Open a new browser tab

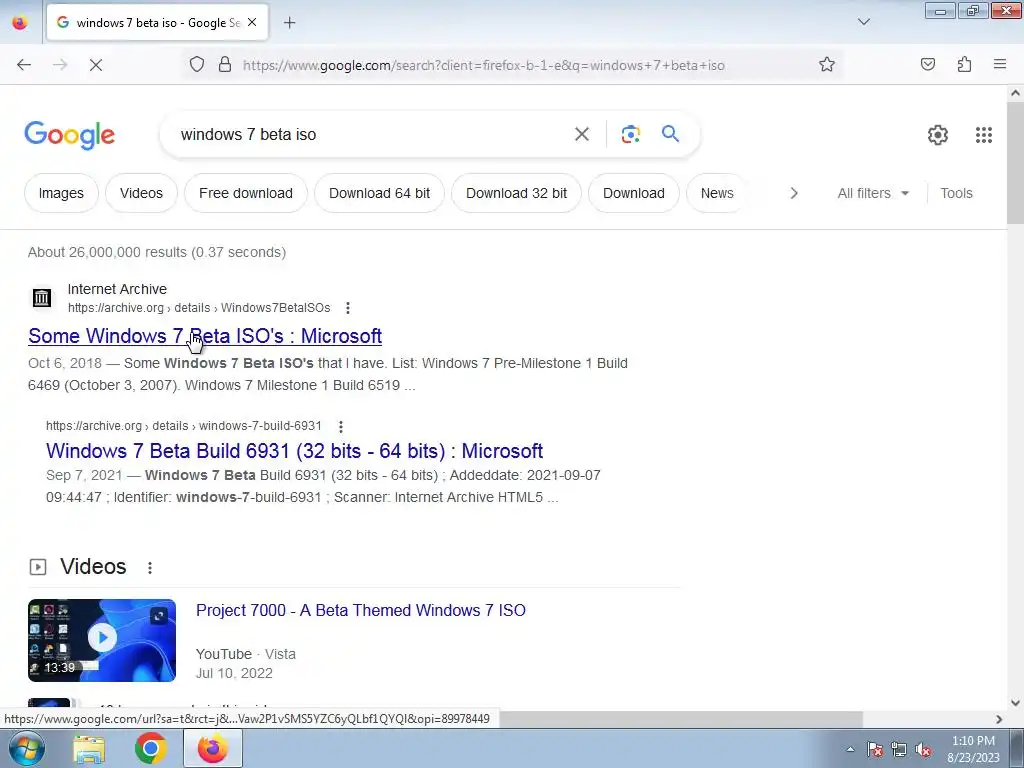point(289,23)
